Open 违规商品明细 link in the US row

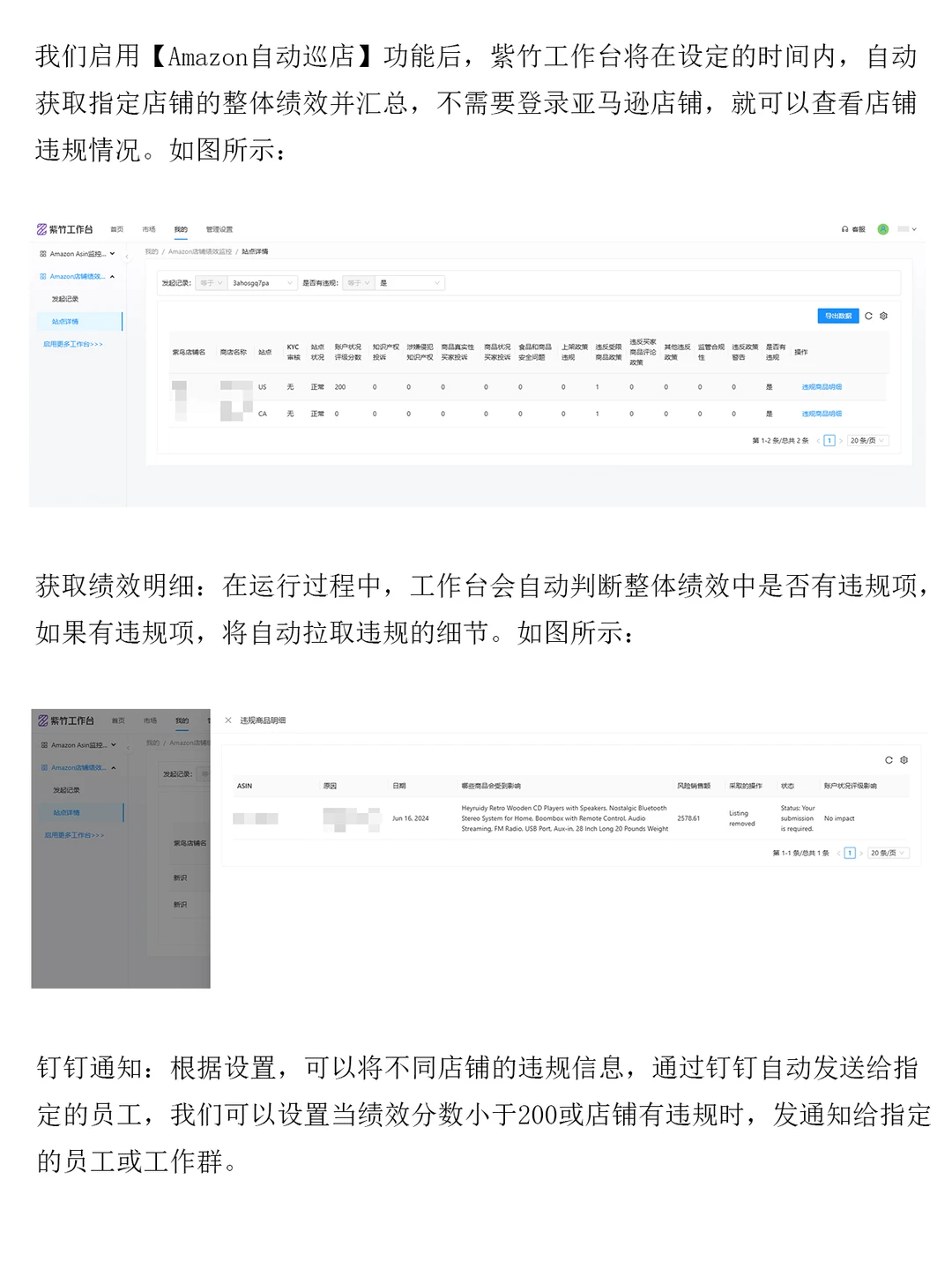(x=820, y=386)
